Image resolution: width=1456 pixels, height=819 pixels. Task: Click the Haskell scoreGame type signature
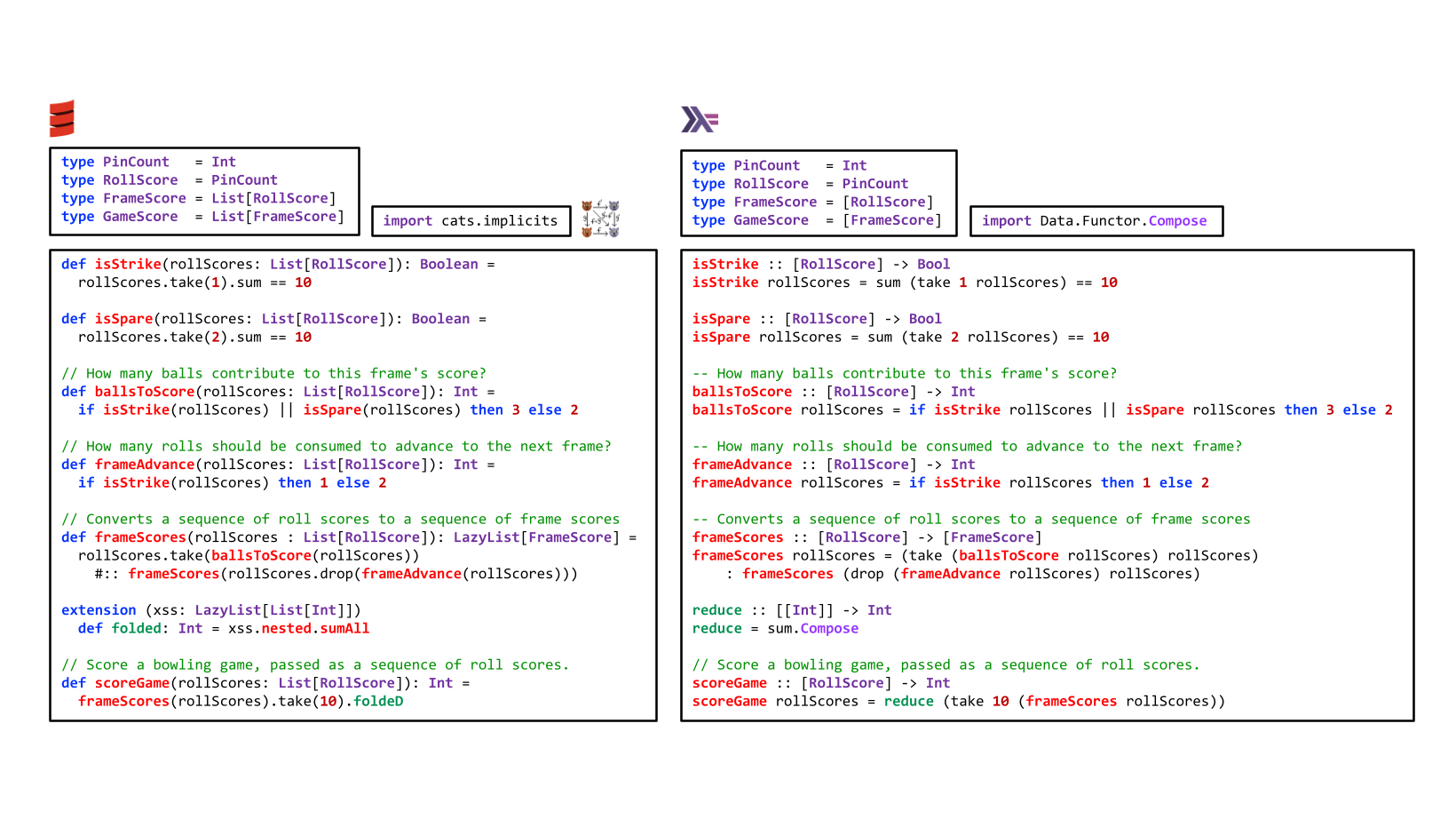pos(821,683)
